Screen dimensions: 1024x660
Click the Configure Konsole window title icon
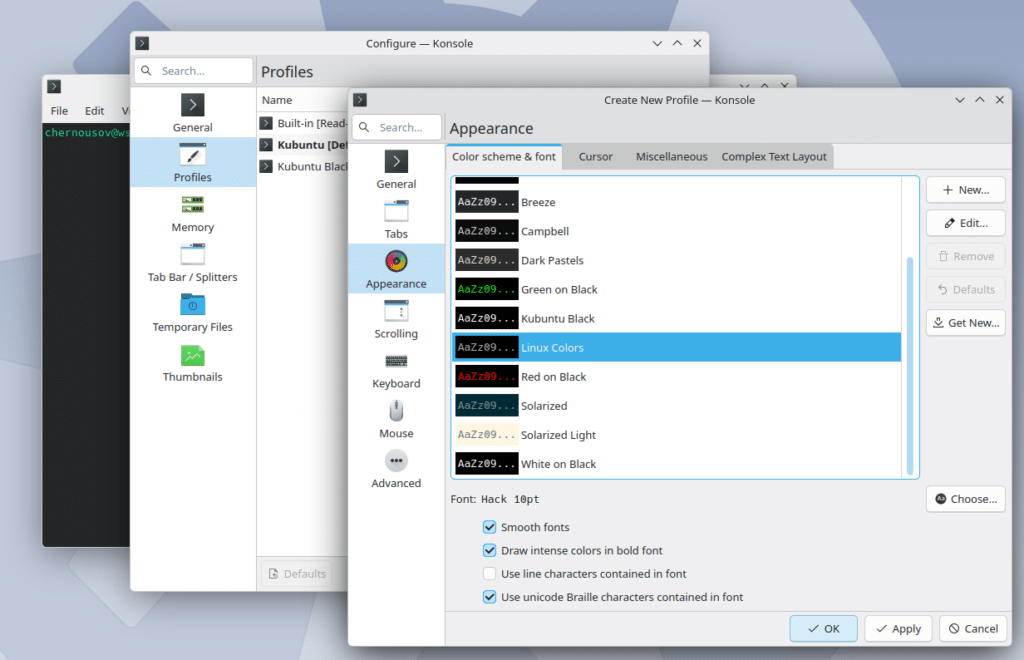(x=142, y=43)
